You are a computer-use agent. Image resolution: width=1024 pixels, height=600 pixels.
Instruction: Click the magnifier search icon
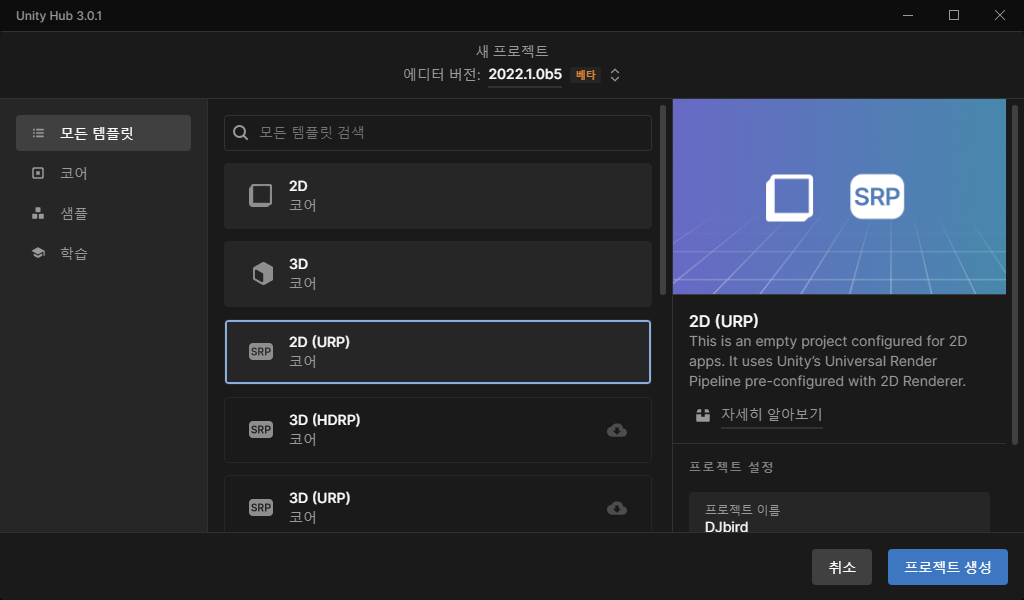pos(240,133)
